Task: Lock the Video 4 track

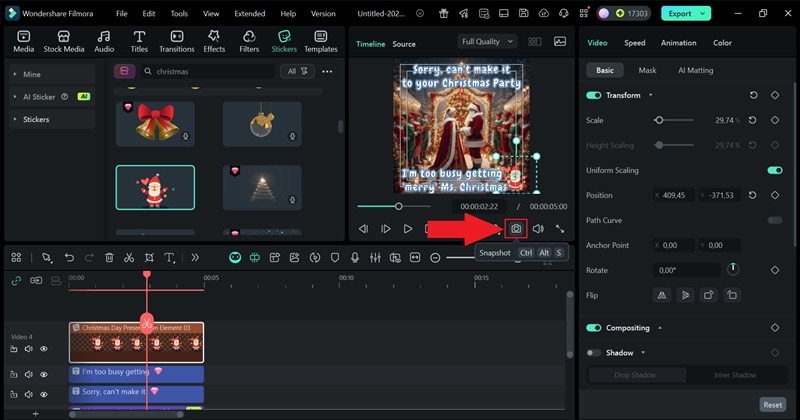Action: [14, 349]
